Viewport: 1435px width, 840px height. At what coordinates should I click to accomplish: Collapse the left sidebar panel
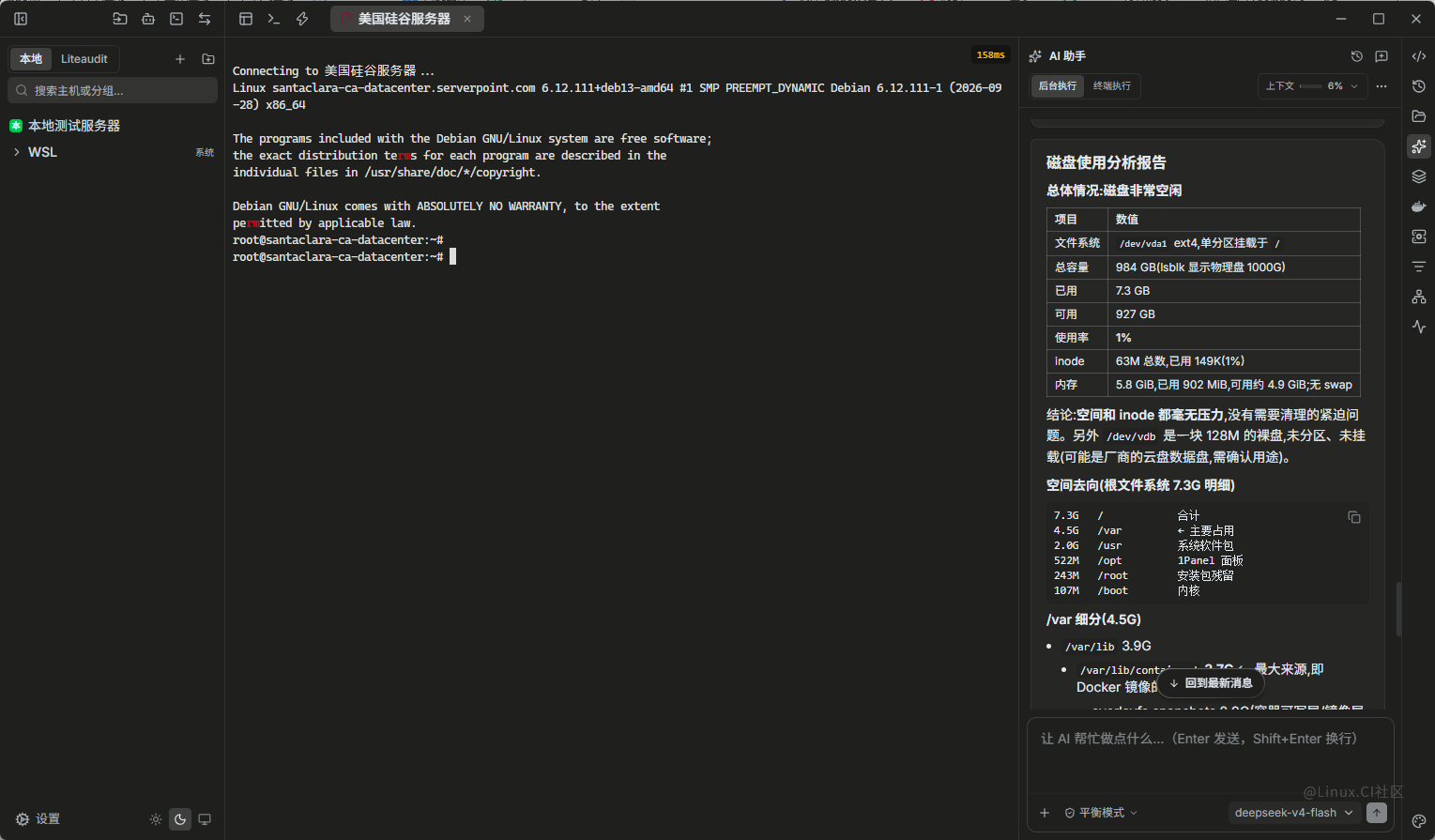21,19
